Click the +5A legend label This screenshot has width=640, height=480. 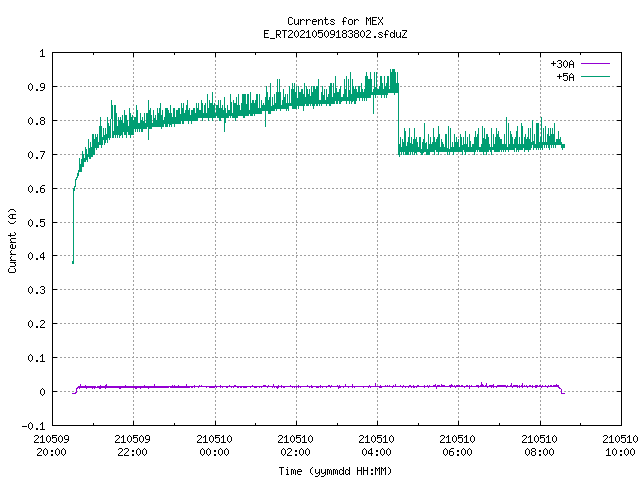point(565,77)
